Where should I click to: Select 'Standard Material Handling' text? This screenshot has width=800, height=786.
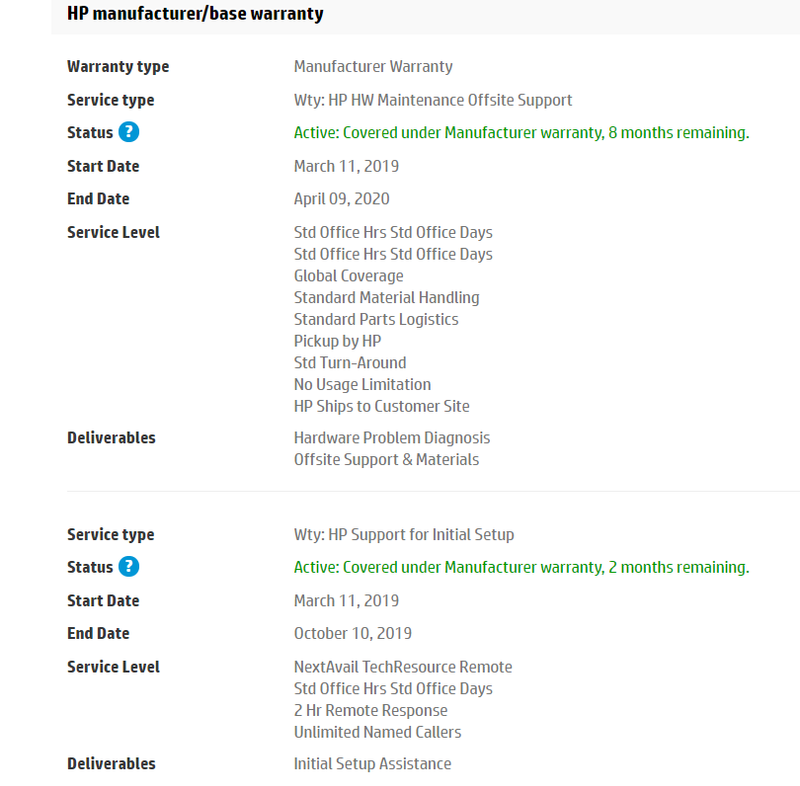tap(386, 298)
